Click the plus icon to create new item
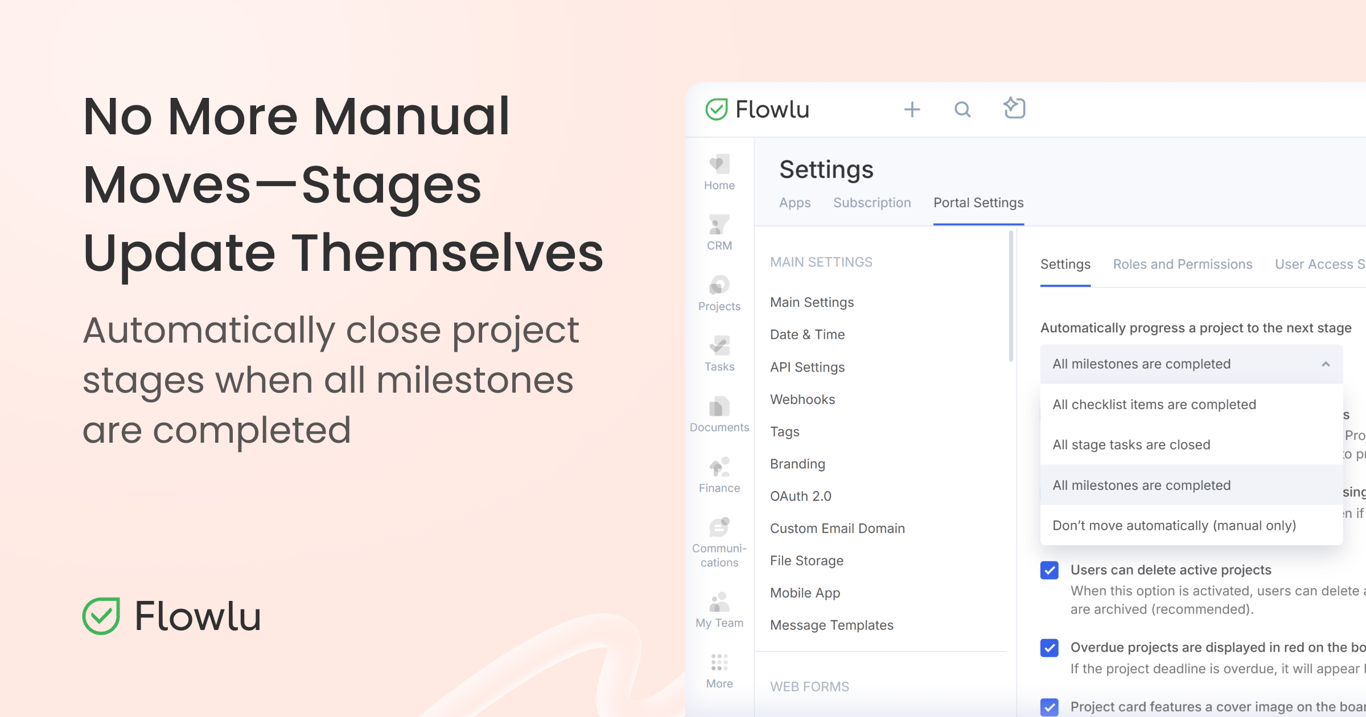The height and width of the screenshot is (717, 1366). point(912,109)
